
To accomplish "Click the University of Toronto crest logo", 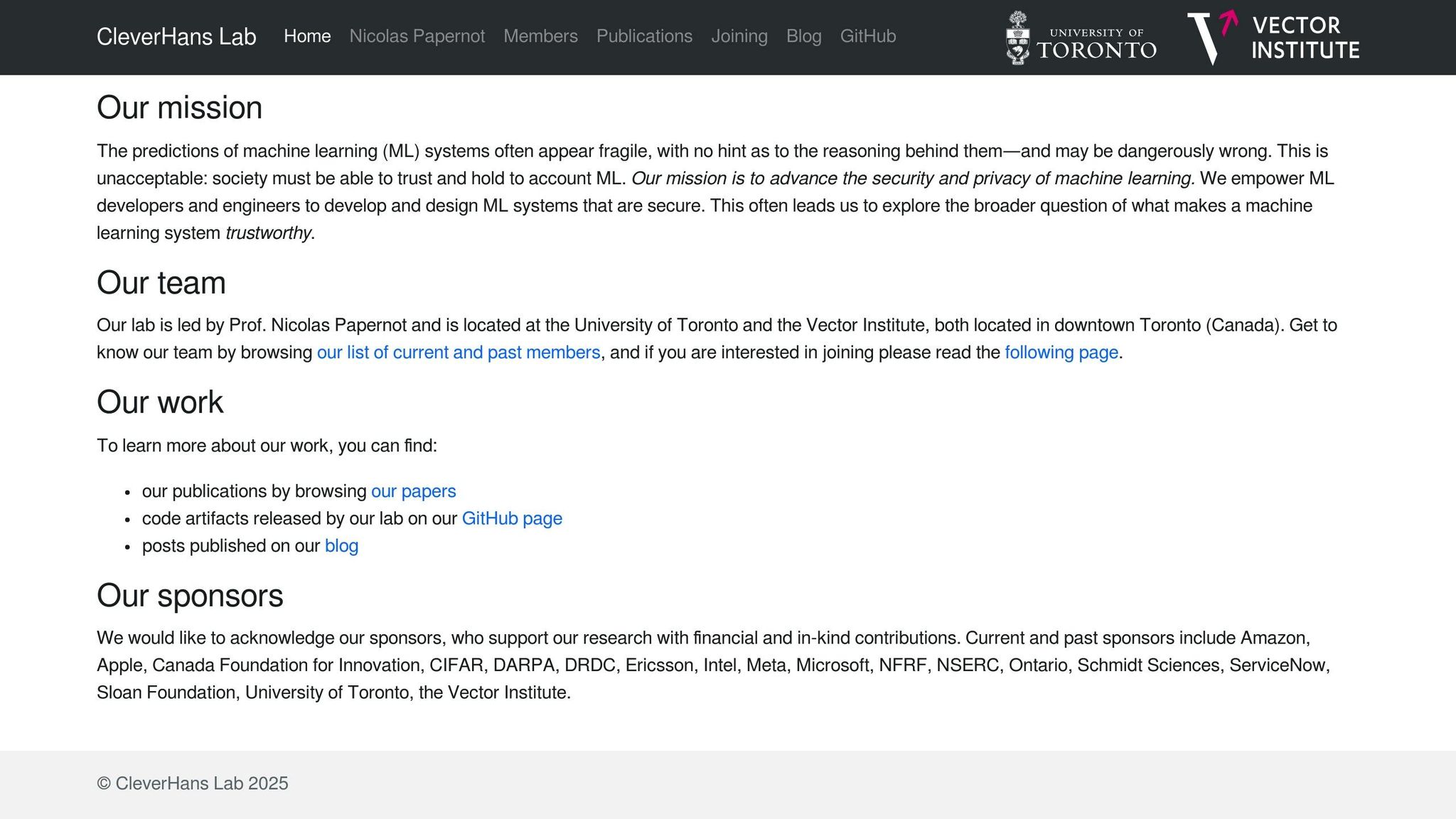I will 1081,38.
